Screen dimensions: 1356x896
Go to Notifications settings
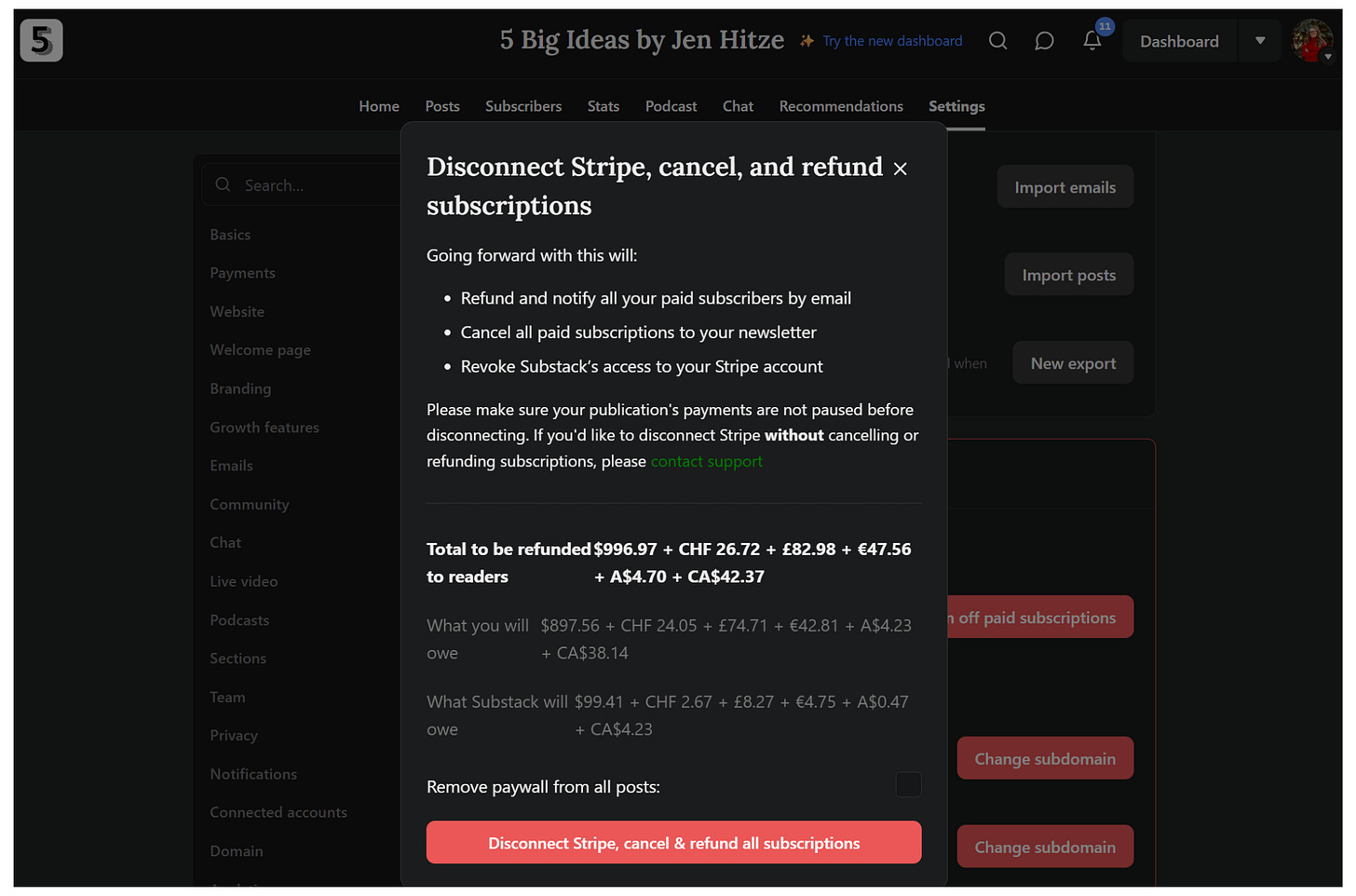[x=253, y=774]
